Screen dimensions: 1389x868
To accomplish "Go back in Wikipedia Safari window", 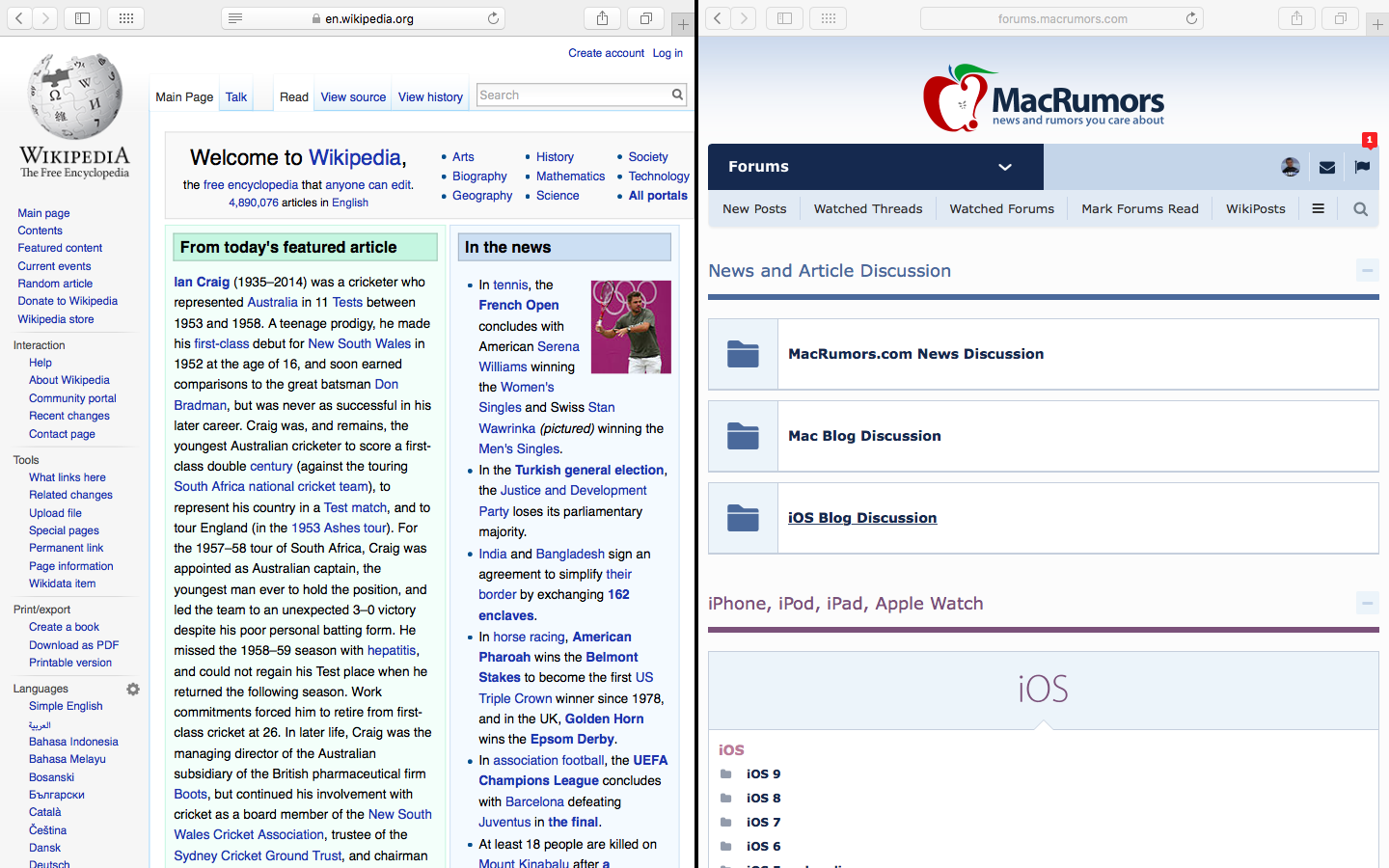I will [18, 18].
